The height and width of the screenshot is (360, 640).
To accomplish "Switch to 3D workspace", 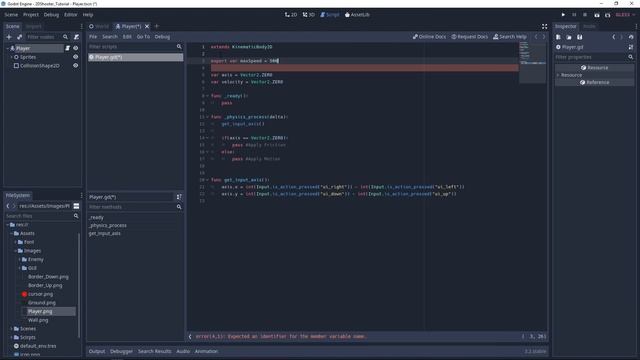I will (x=309, y=15).
